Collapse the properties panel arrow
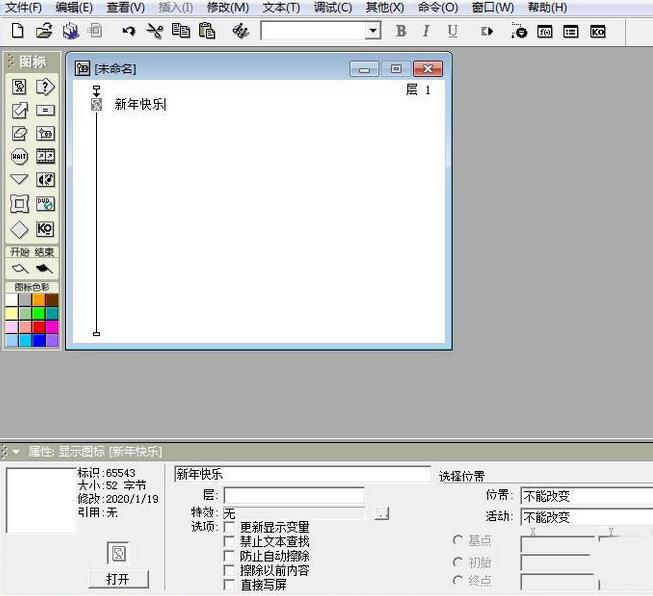Screen dimensions: 653x596 pos(15,451)
